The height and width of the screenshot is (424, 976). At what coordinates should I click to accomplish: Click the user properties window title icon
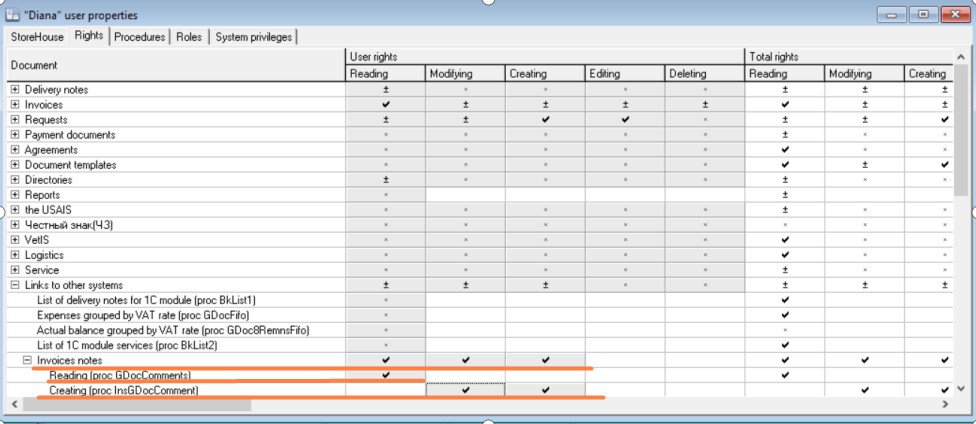[x=14, y=16]
